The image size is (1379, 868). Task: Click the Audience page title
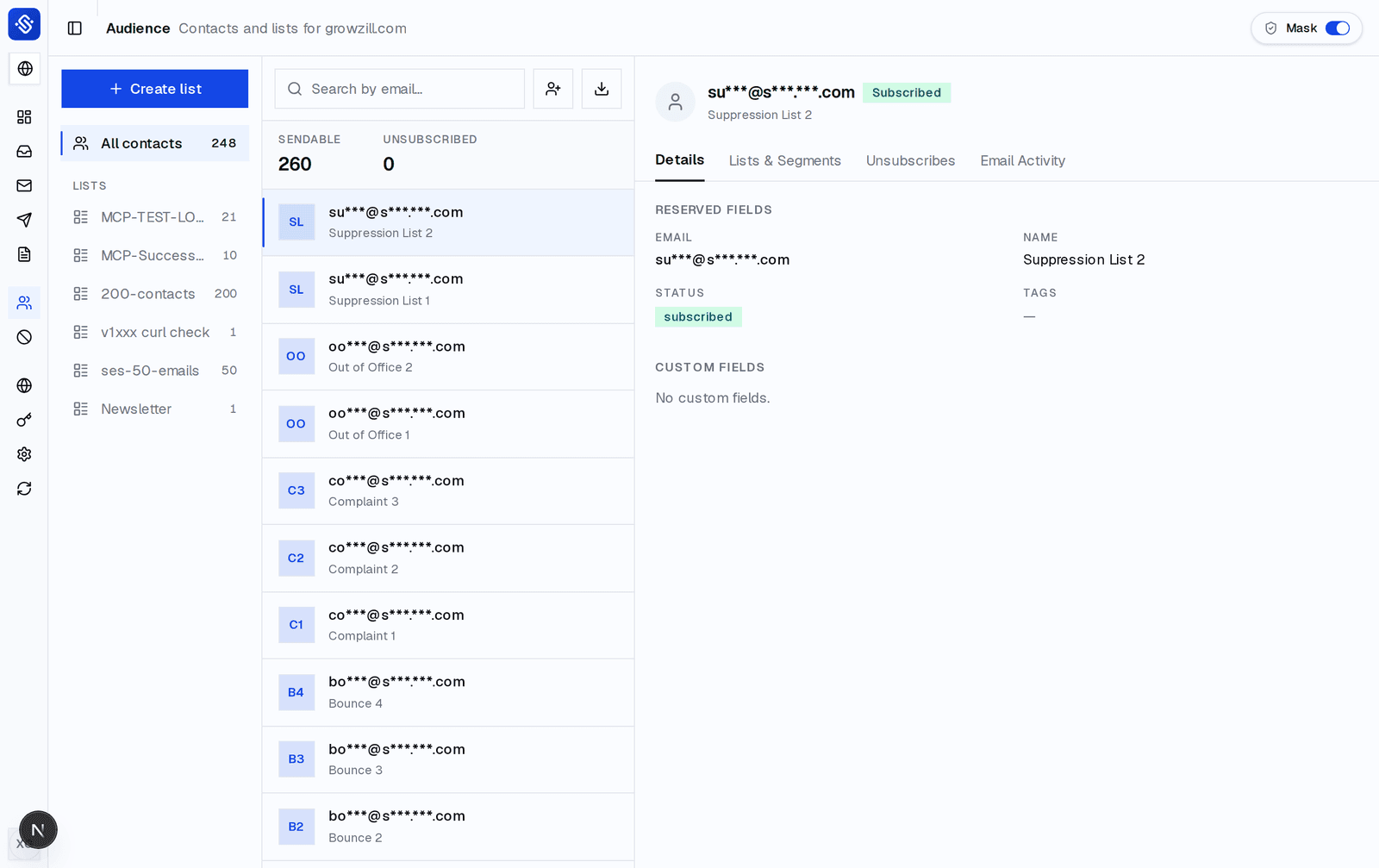pos(138,28)
